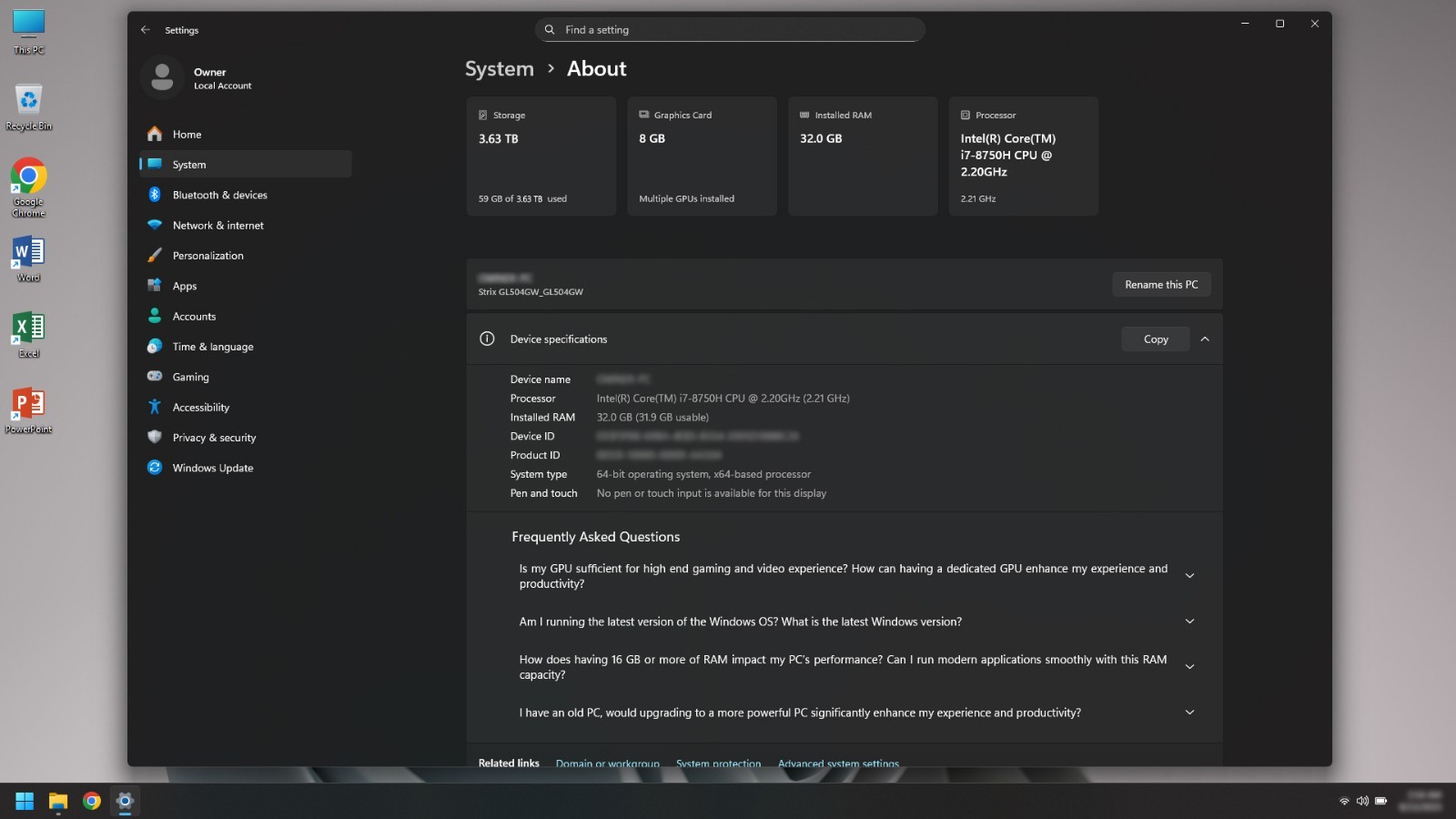Open the Advanced system settings link
The height and width of the screenshot is (819, 1456).
(838, 763)
